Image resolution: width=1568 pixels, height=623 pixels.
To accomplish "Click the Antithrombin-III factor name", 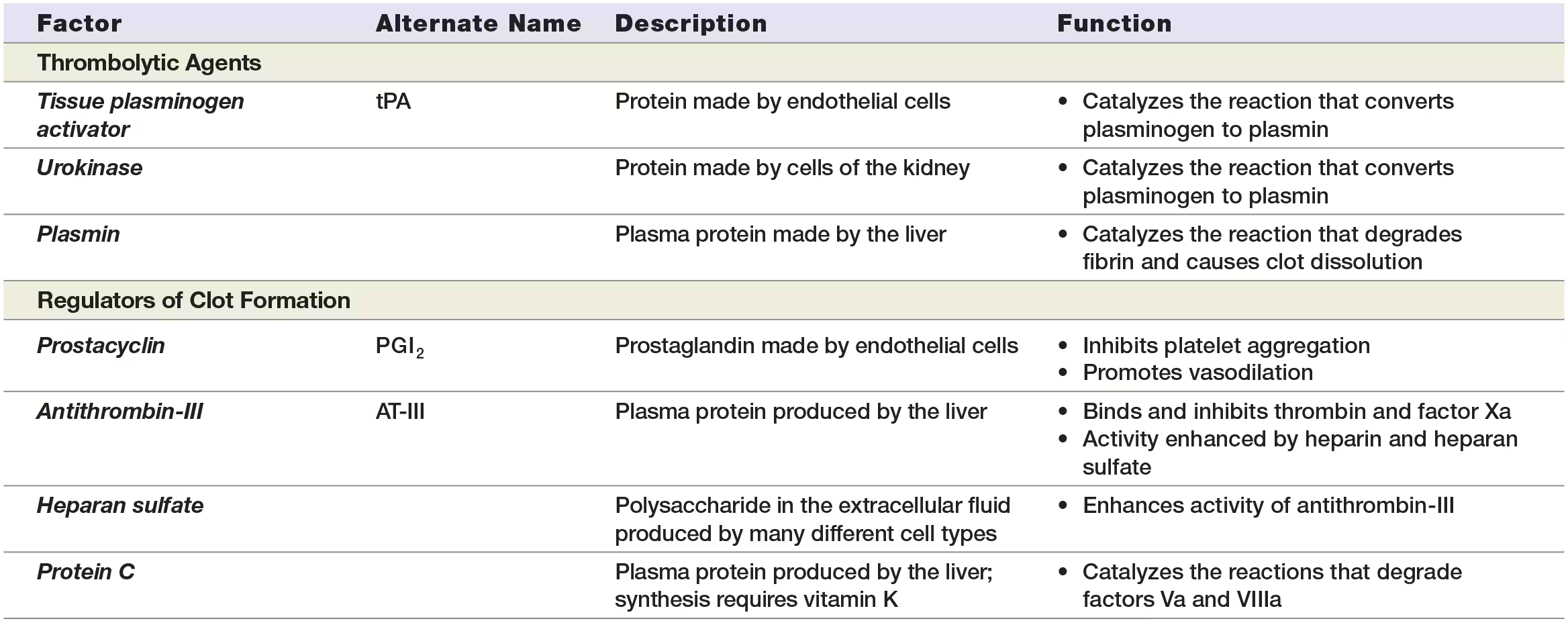I will [x=119, y=412].
